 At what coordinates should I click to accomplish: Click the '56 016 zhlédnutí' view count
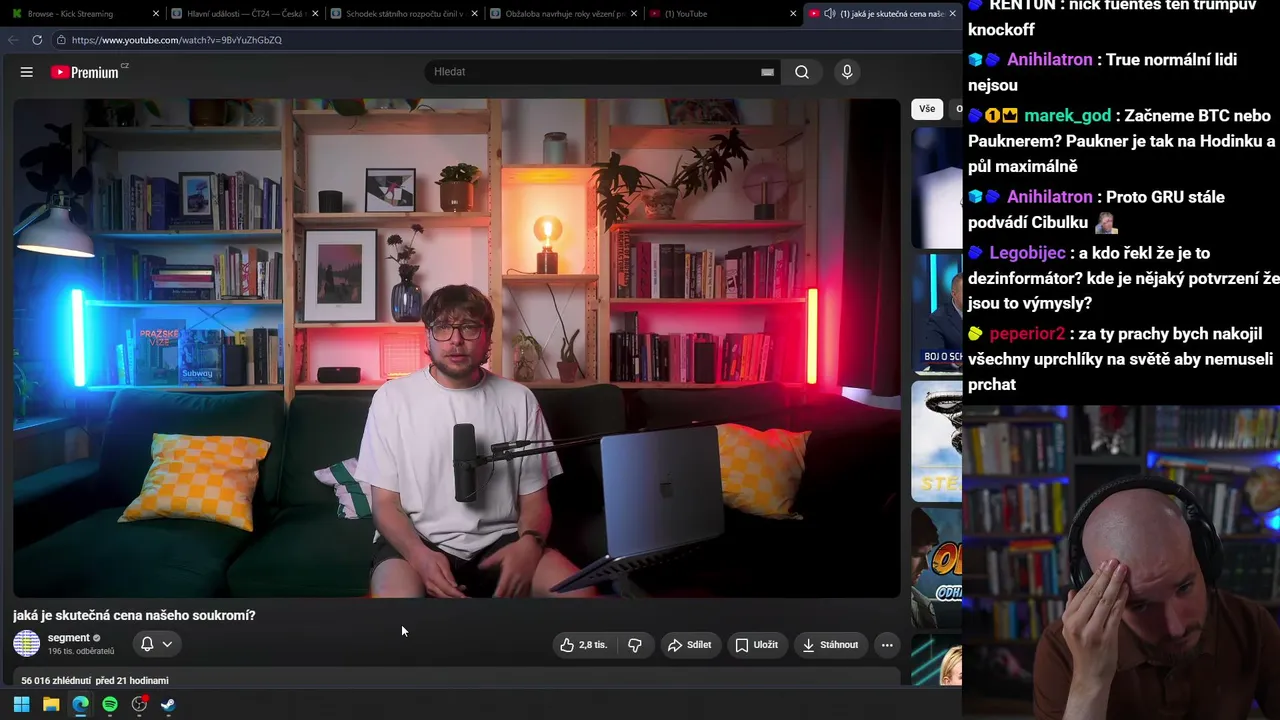(57, 681)
